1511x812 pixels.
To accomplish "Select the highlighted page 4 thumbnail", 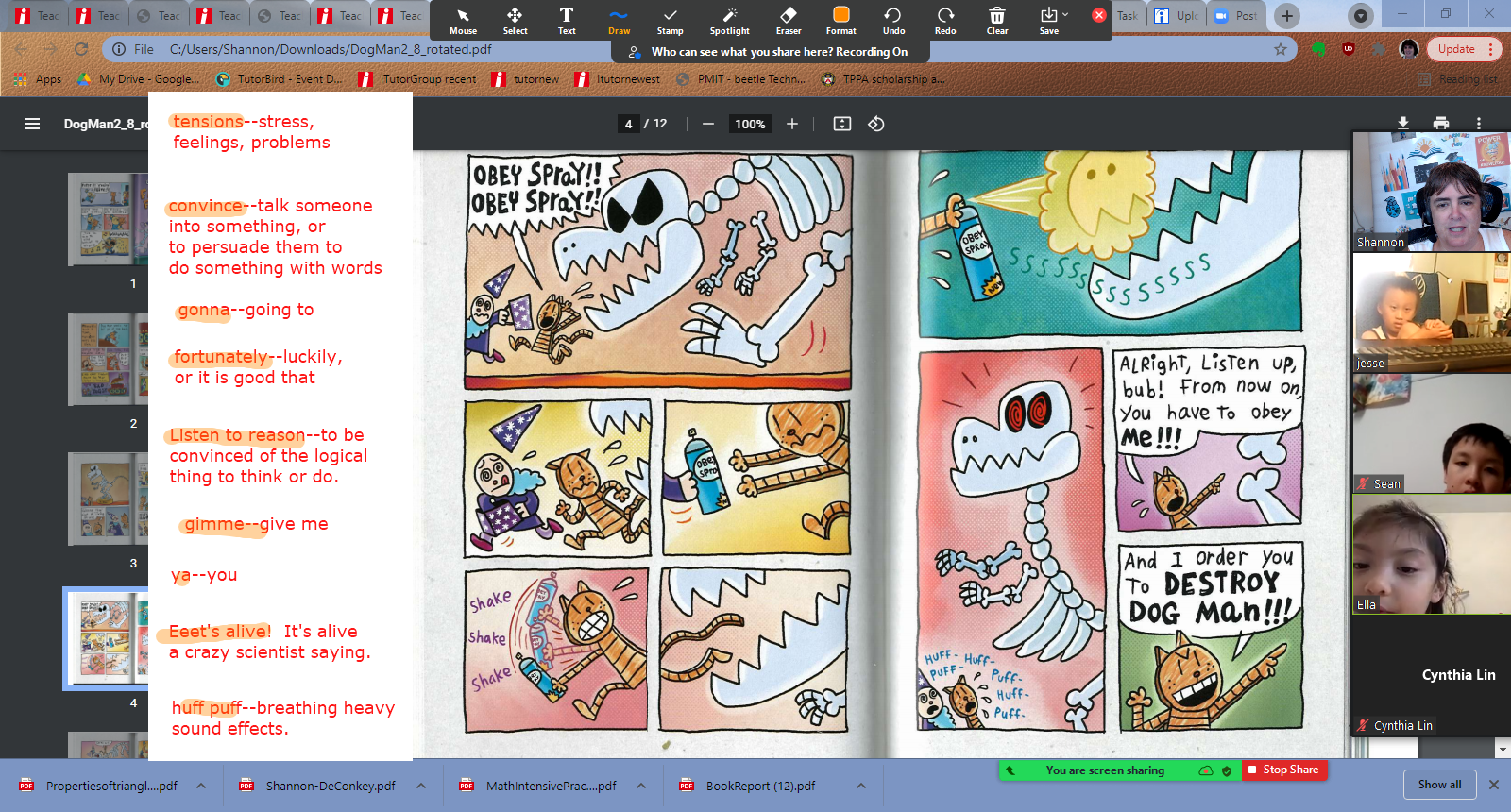I will point(106,639).
